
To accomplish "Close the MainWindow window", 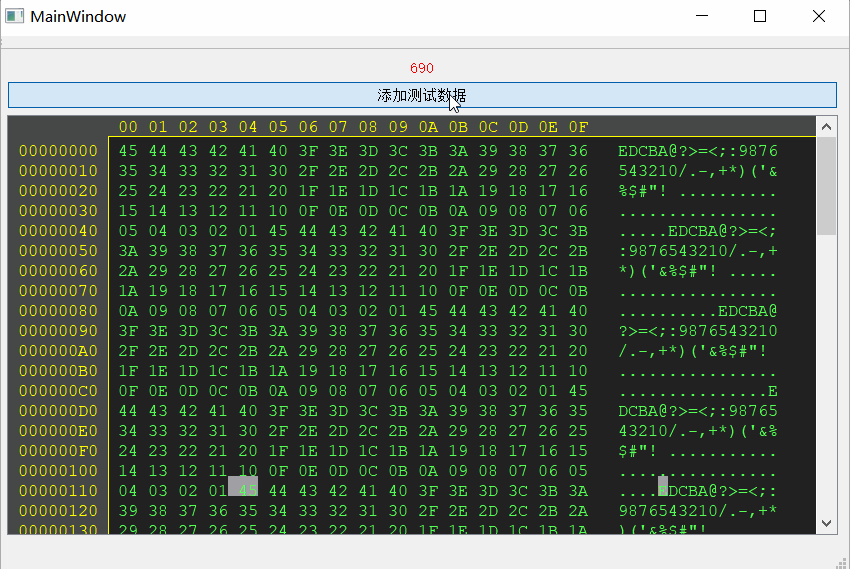I will pyautogui.click(x=819, y=16).
